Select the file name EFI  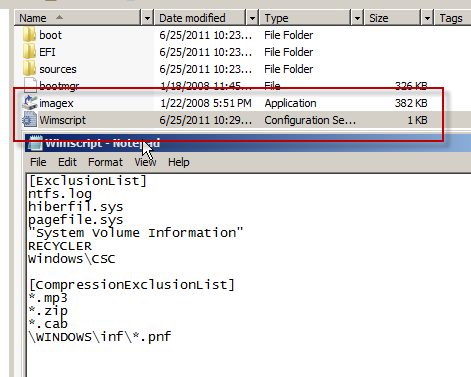[x=47, y=52]
